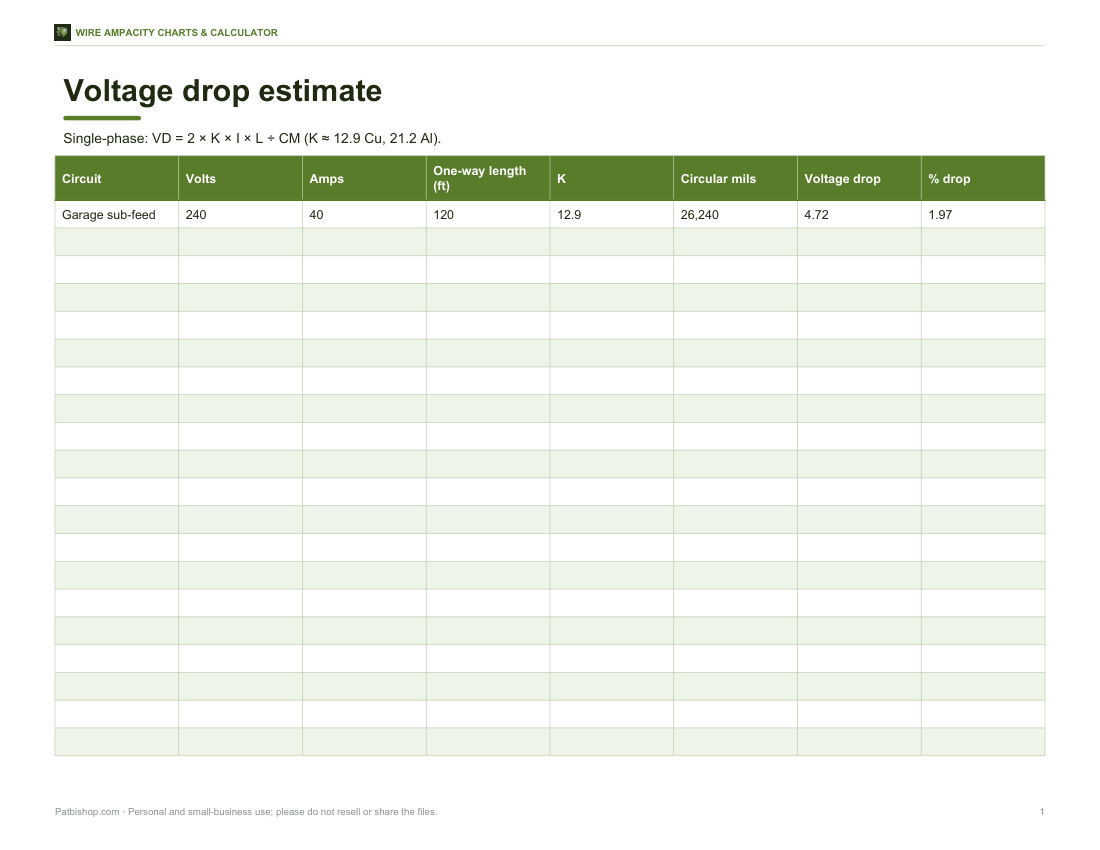This screenshot has height=850, width=1100.
Task: Click the 'Circular mils' column header
Action: (x=735, y=179)
